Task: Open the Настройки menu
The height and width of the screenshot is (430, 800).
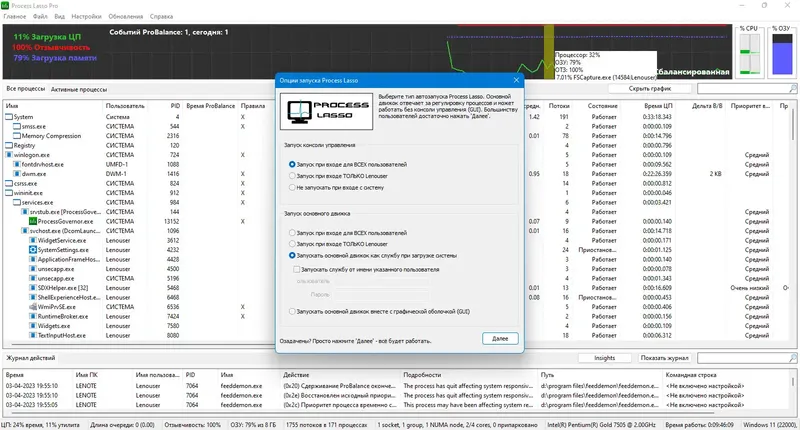Action: 86,16
